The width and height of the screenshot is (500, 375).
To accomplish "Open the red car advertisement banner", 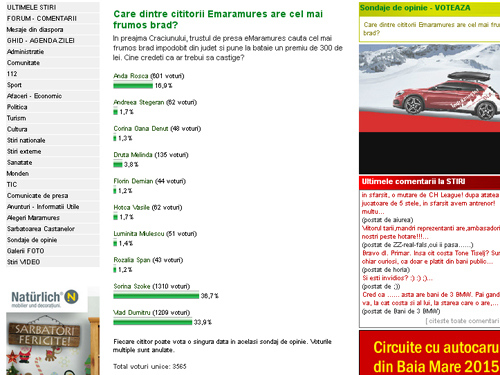I will tap(429, 109).
